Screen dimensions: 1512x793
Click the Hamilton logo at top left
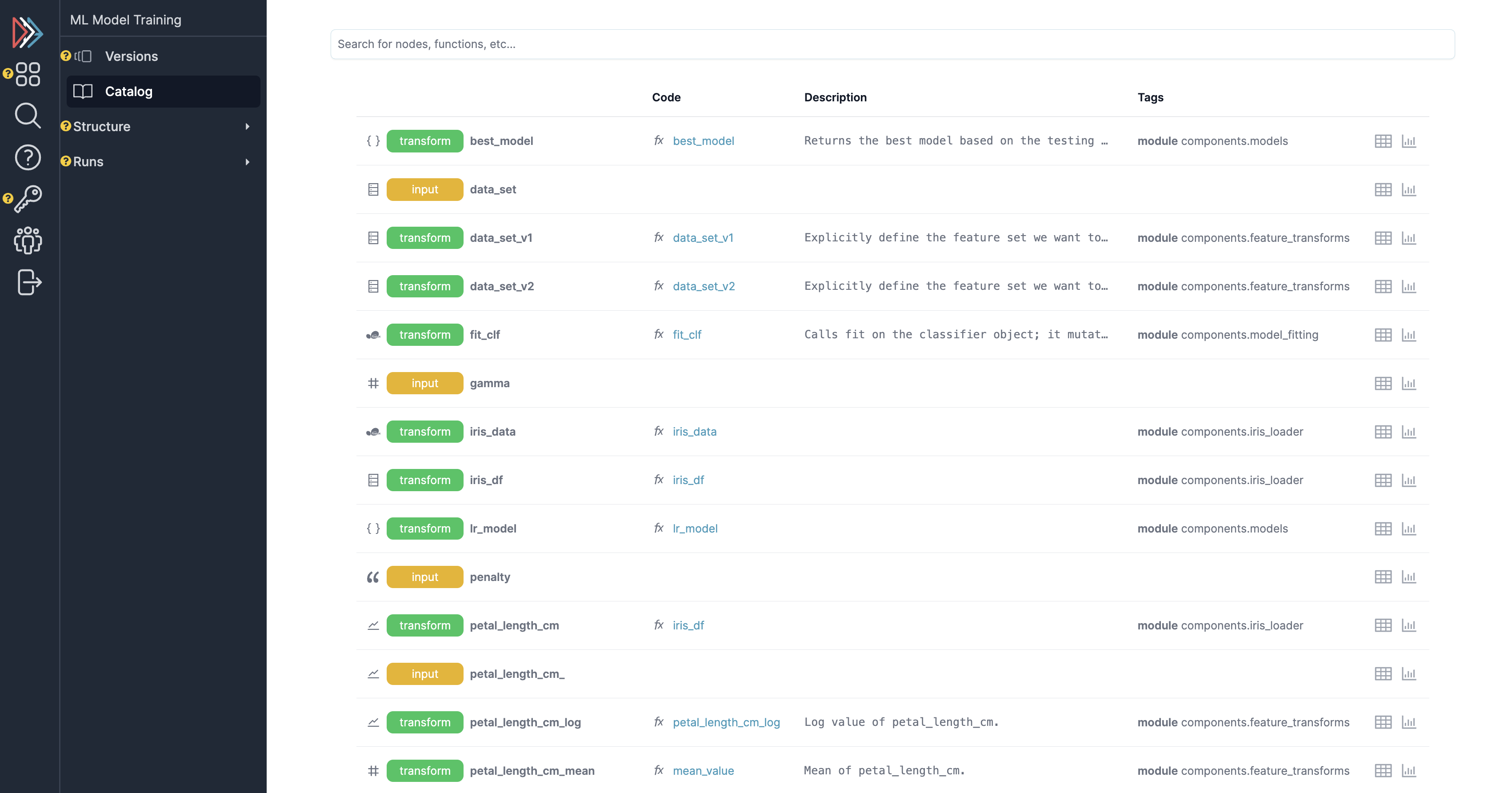pos(28,32)
